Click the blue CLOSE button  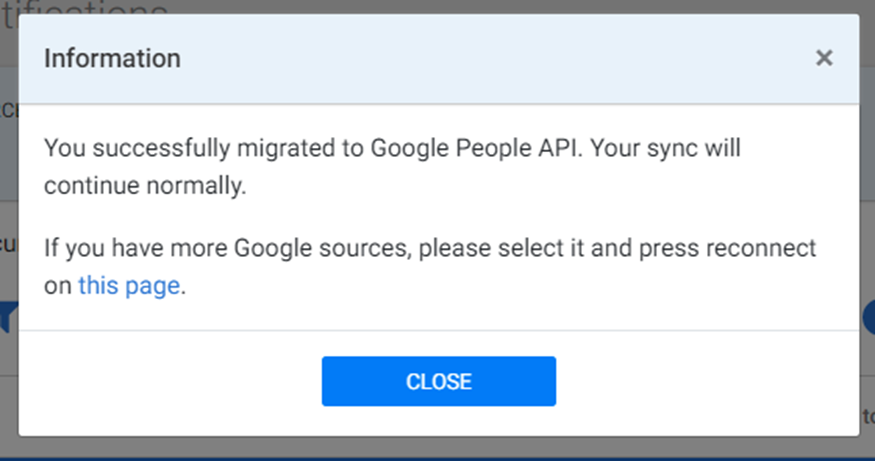[x=439, y=381]
